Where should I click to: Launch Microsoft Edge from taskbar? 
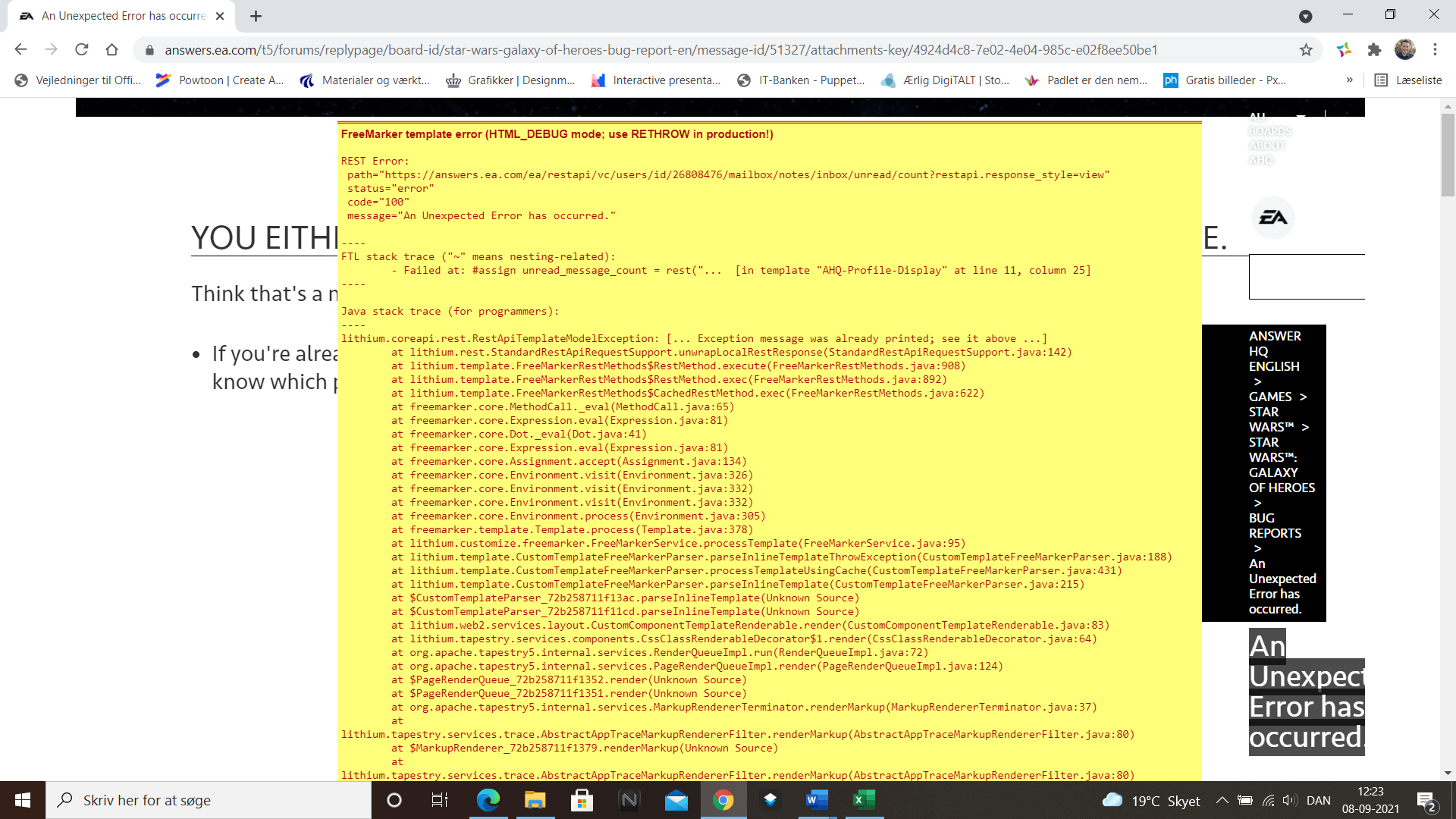[488, 800]
